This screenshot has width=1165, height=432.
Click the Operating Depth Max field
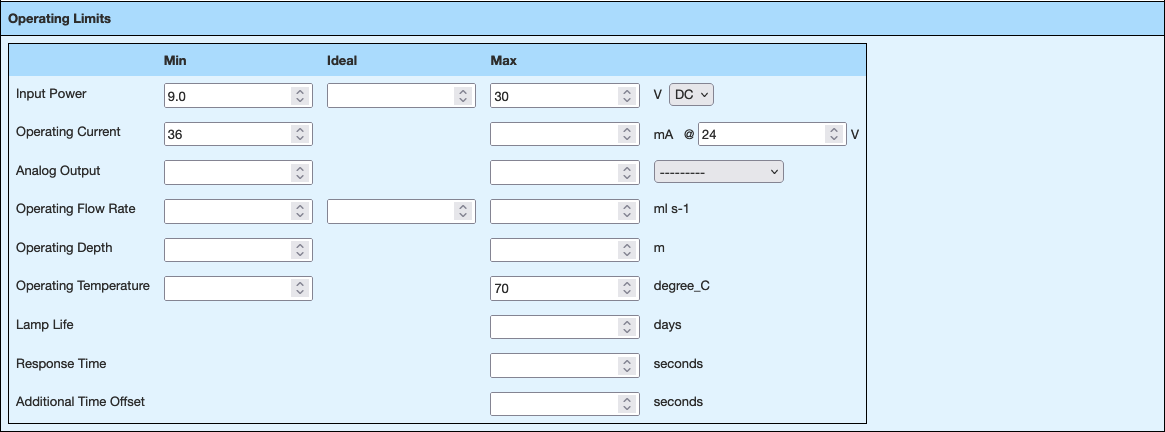[x=553, y=249]
